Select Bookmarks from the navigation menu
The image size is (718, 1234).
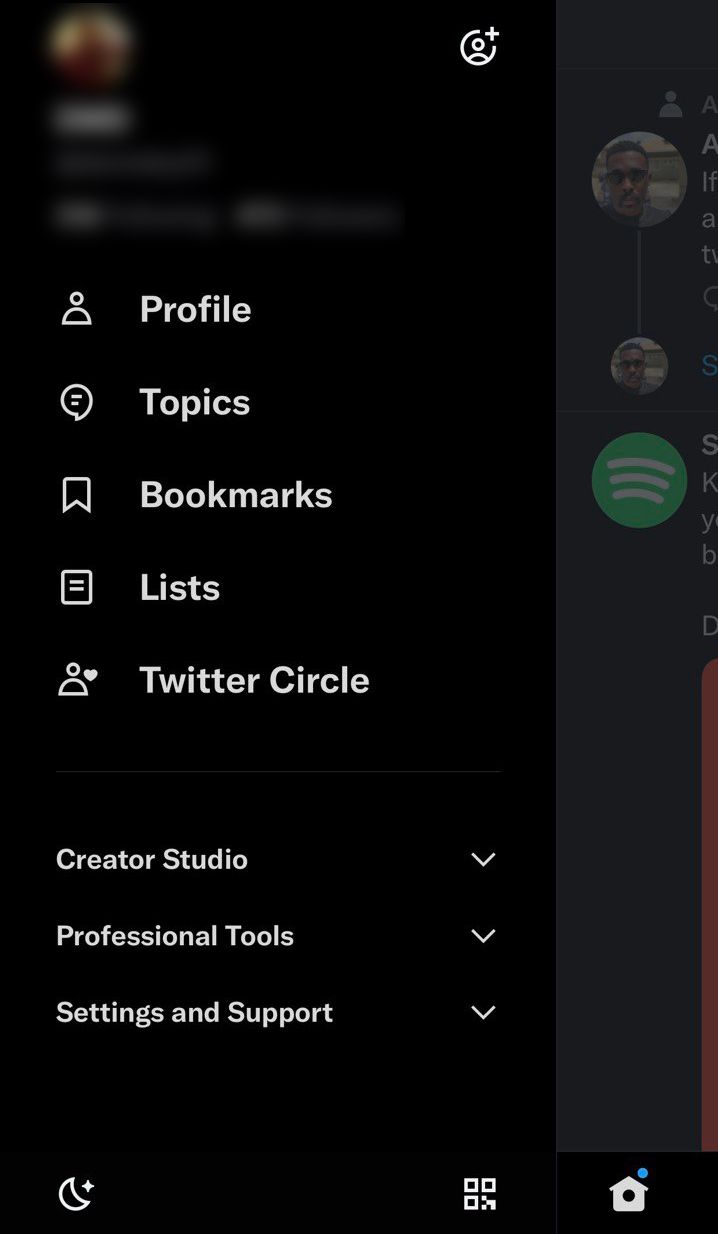[236, 495]
